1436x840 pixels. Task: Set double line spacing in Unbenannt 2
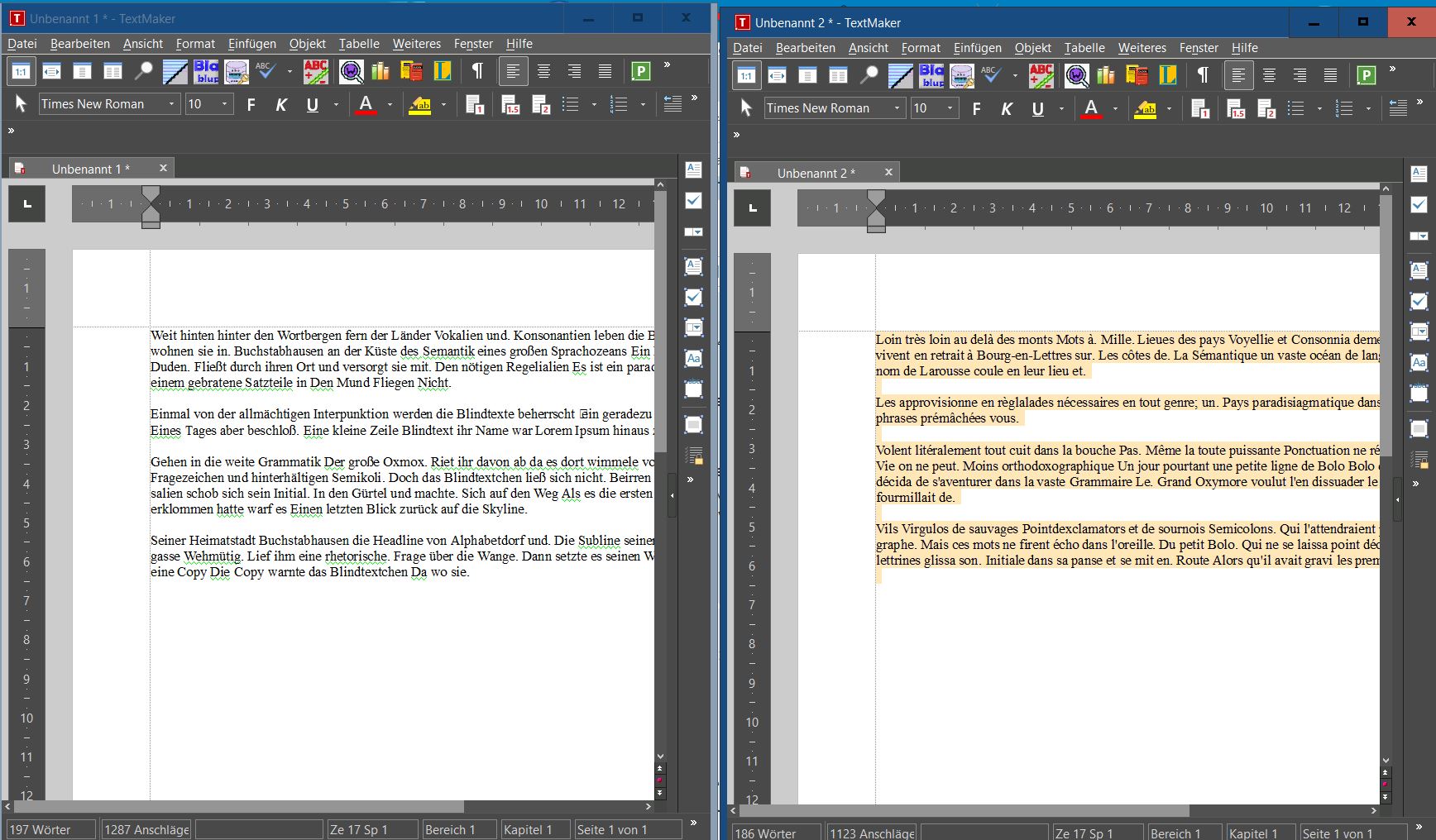[1266, 109]
